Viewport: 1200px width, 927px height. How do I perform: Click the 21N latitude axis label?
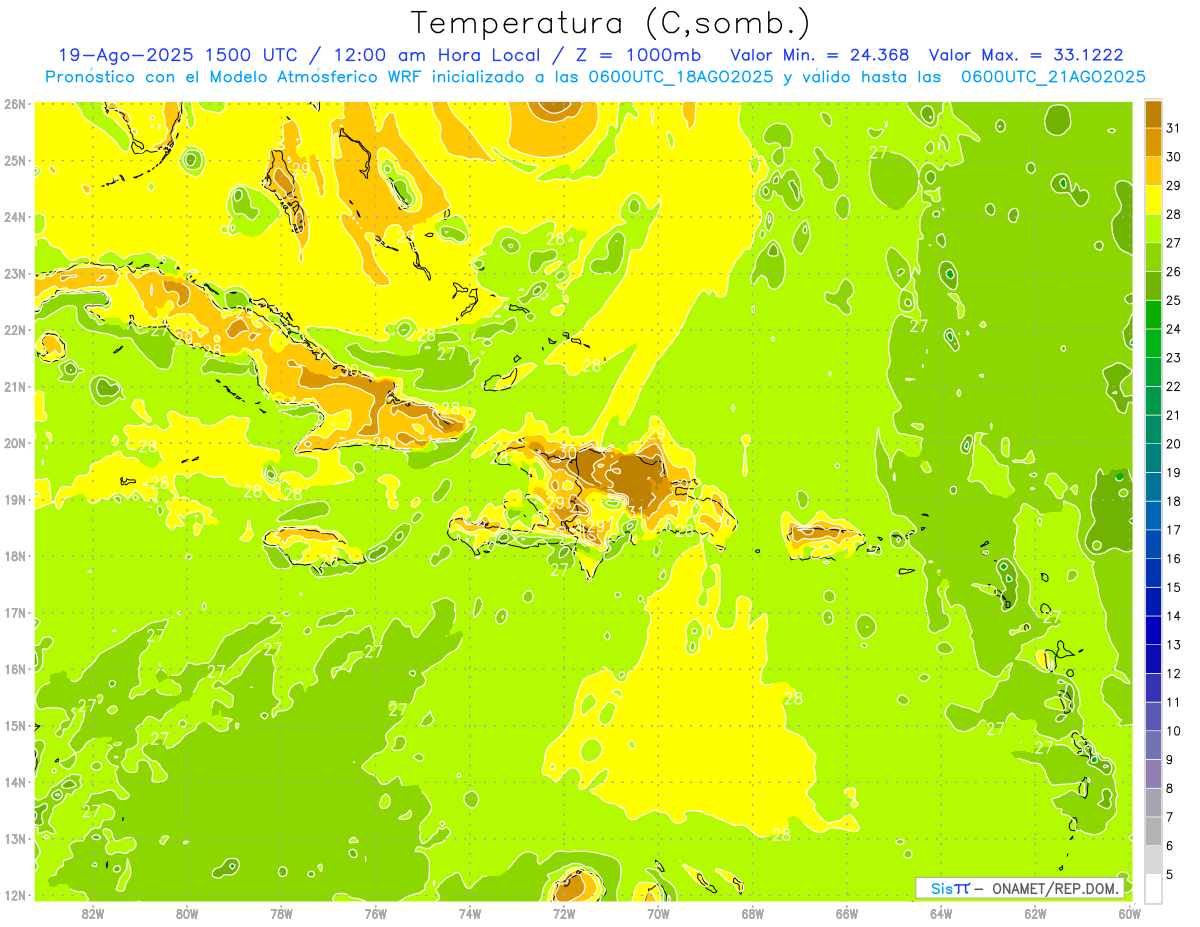coord(15,387)
